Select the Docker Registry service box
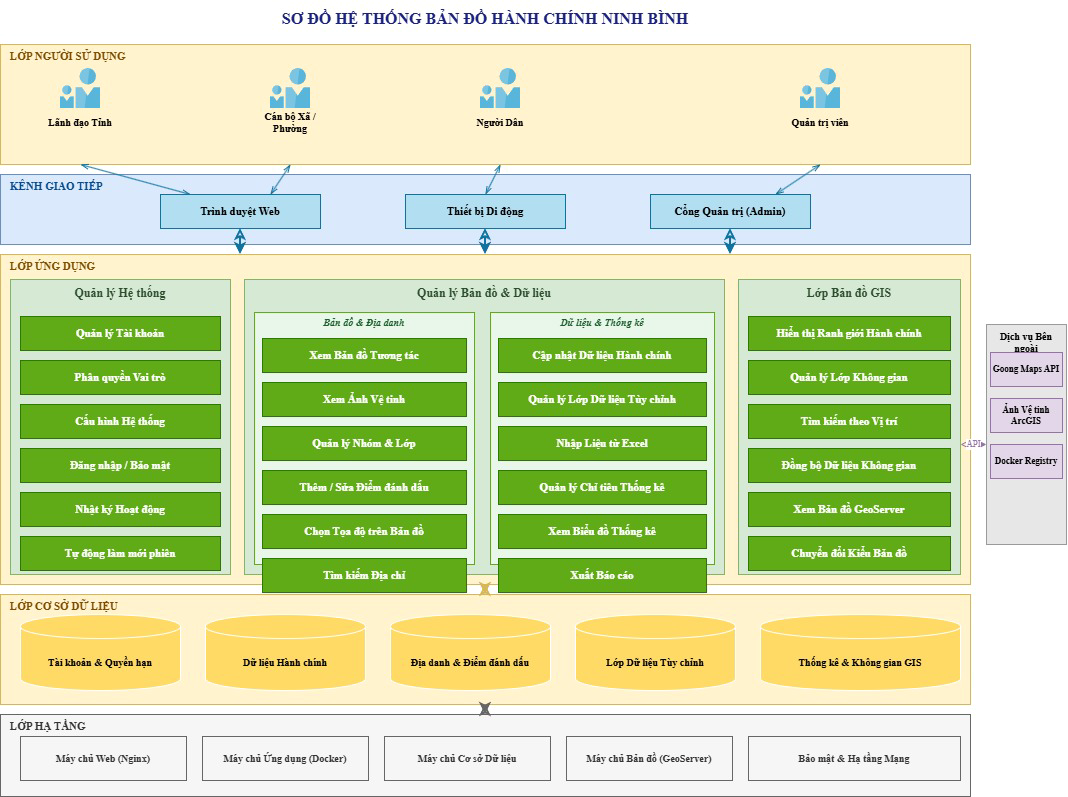The width and height of the screenshot is (1068, 797). tap(1026, 460)
